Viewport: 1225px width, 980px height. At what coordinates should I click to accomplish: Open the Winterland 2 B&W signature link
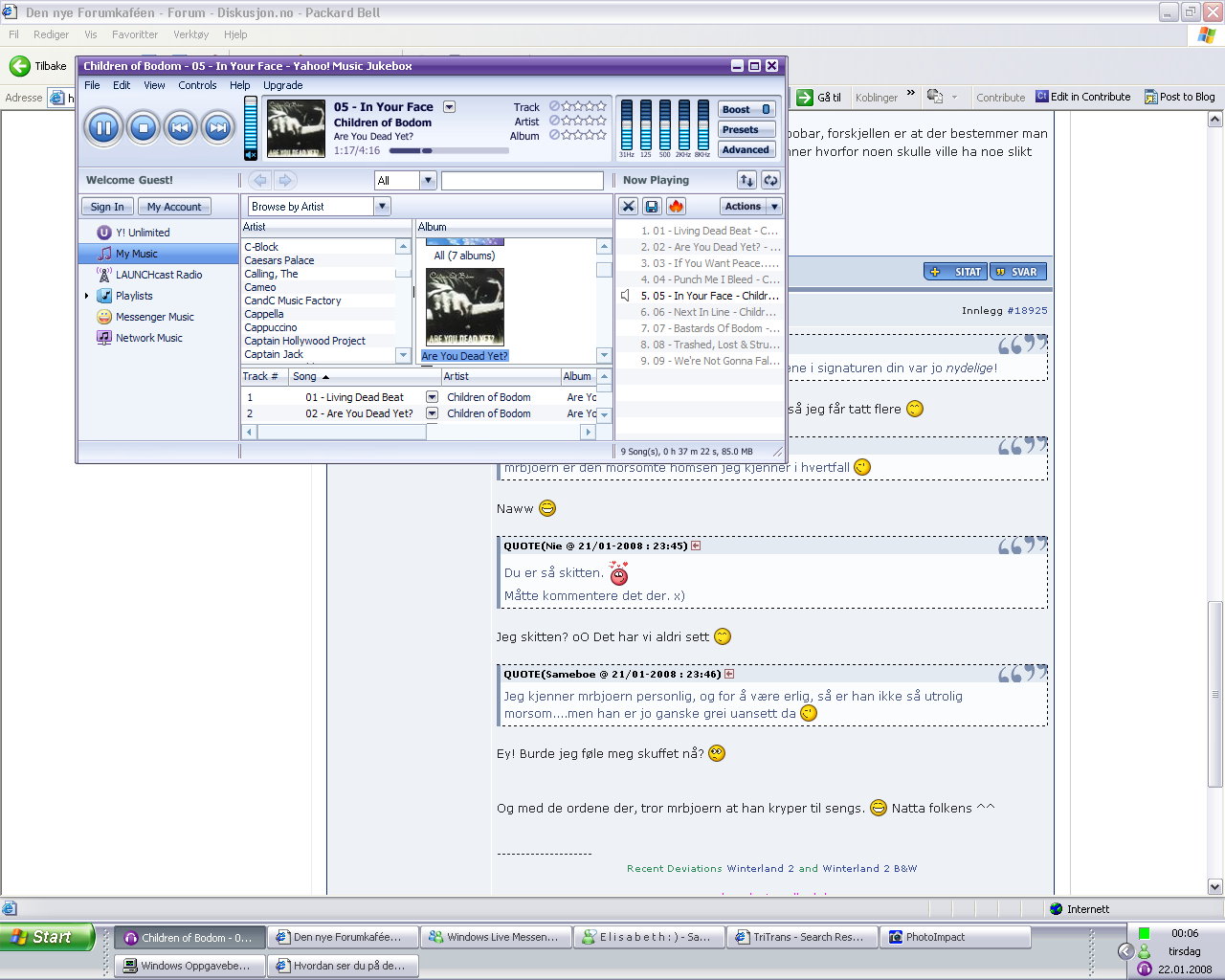coord(869,869)
